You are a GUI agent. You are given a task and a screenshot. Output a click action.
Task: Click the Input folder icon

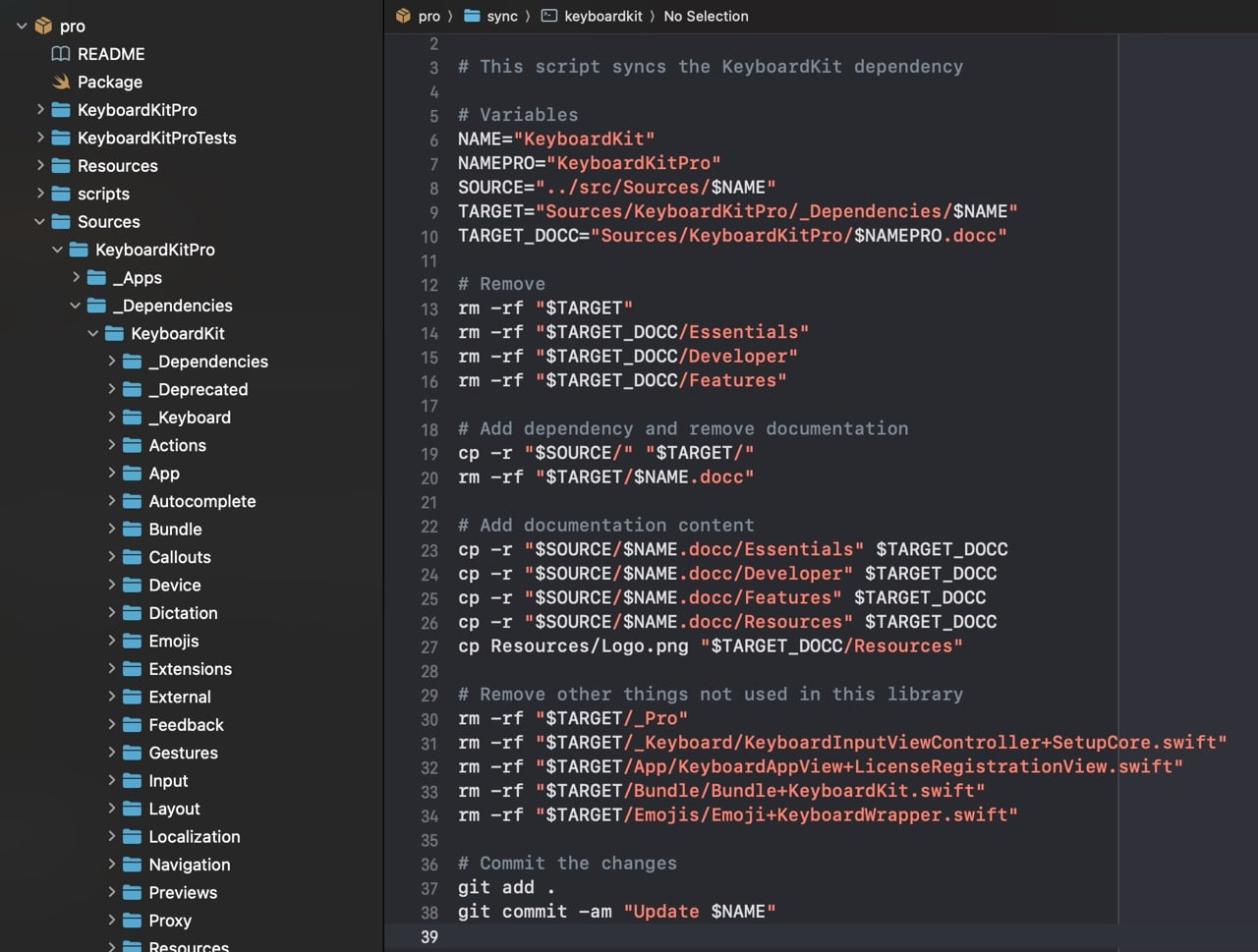point(132,781)
